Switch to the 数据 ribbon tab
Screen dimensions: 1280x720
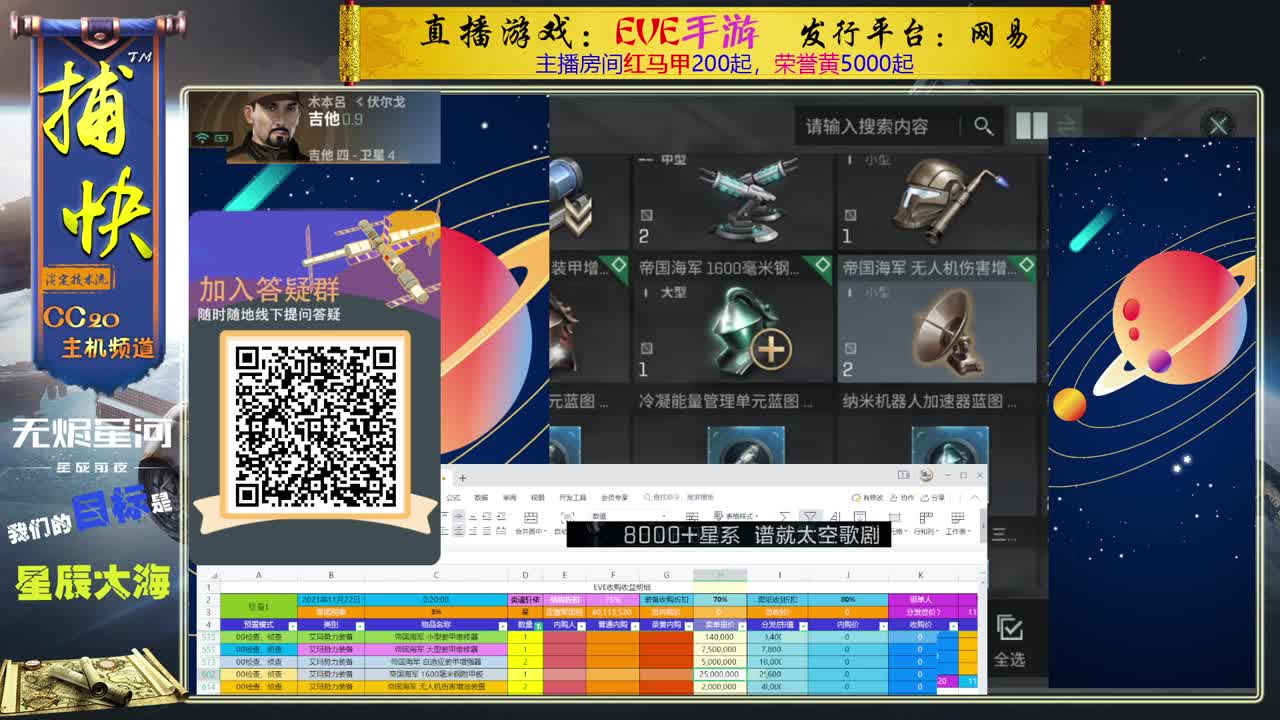[x=480, y=497]
